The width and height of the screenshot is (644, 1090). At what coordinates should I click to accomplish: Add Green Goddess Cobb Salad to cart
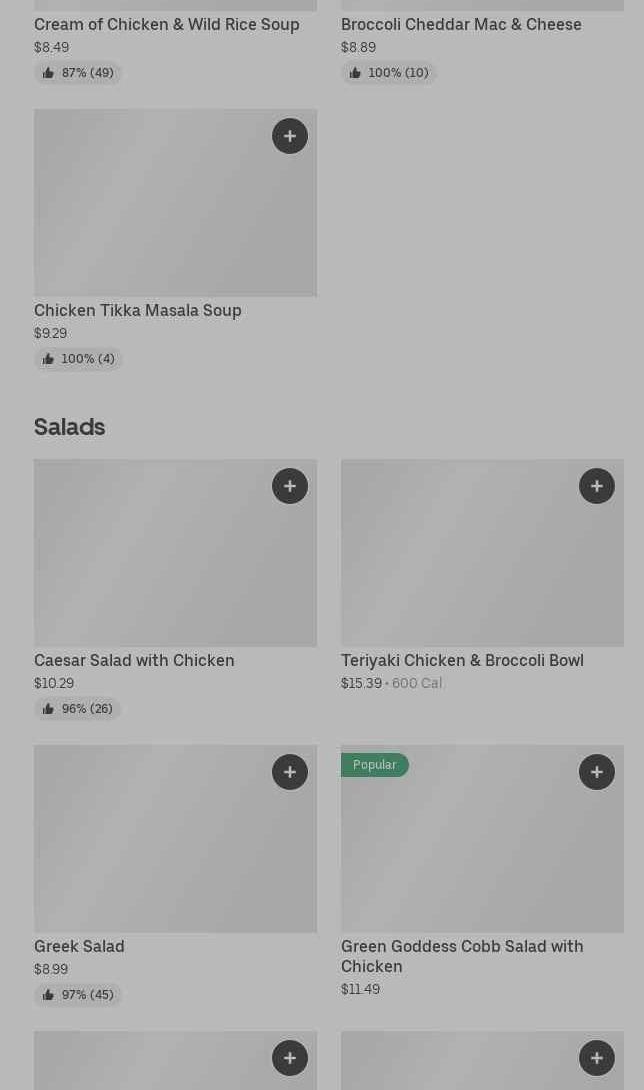(597, 772)
